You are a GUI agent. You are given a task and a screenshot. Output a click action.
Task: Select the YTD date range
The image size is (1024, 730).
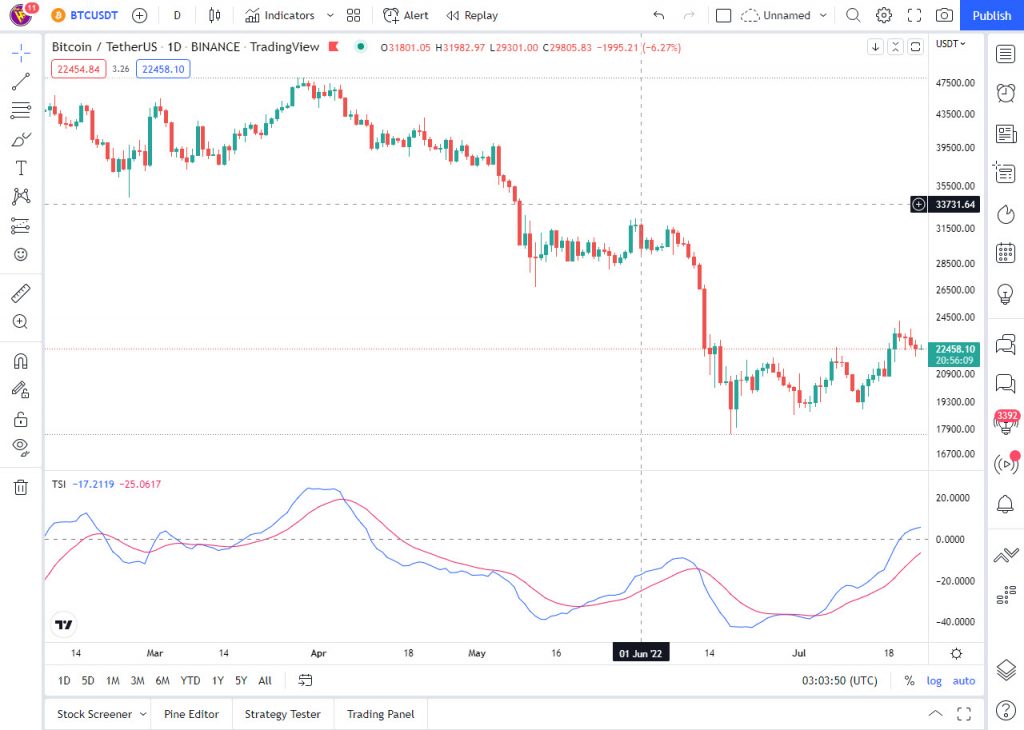click(x=190, y=680)
